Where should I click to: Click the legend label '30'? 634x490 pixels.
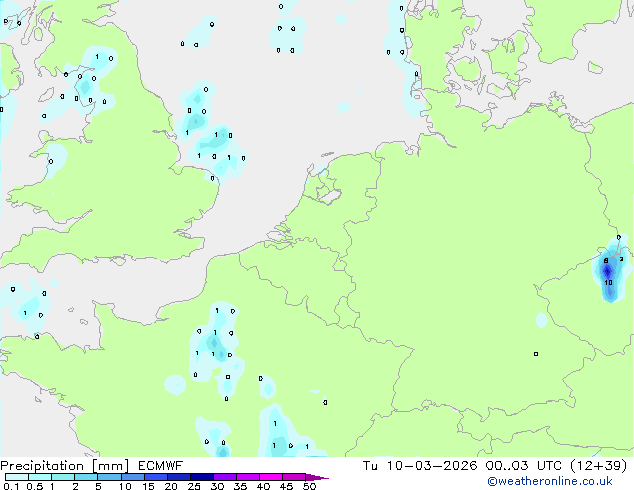coord(217,486)
